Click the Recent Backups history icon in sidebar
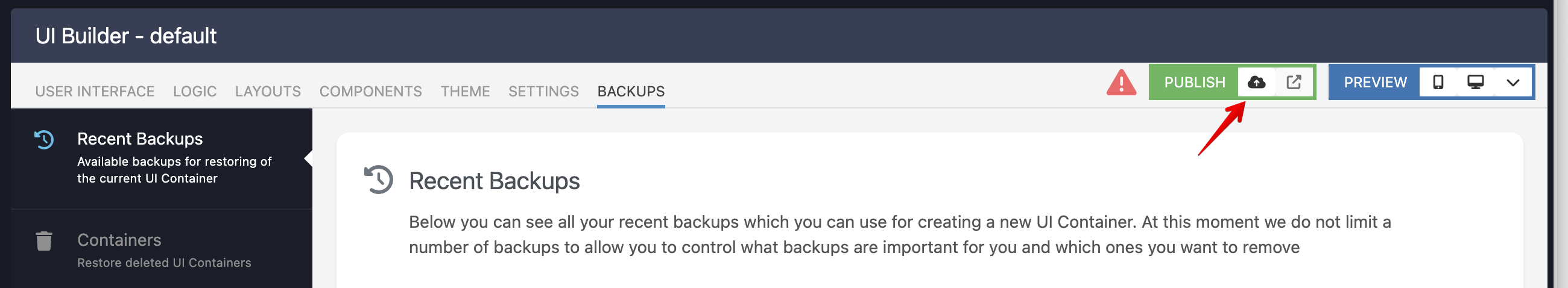 point(44,140)
